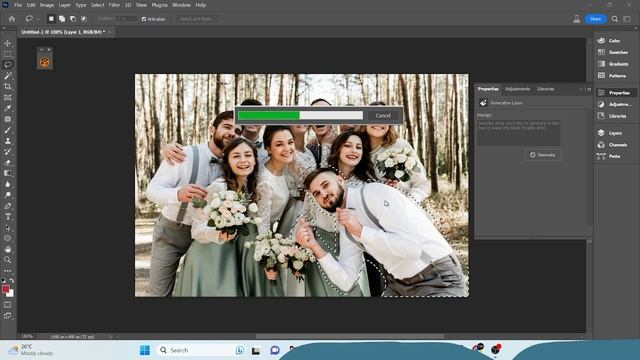The height and width of the screenshot is (360, 640).
Task: Select the Eraser tool
Action: pos(8,162)
